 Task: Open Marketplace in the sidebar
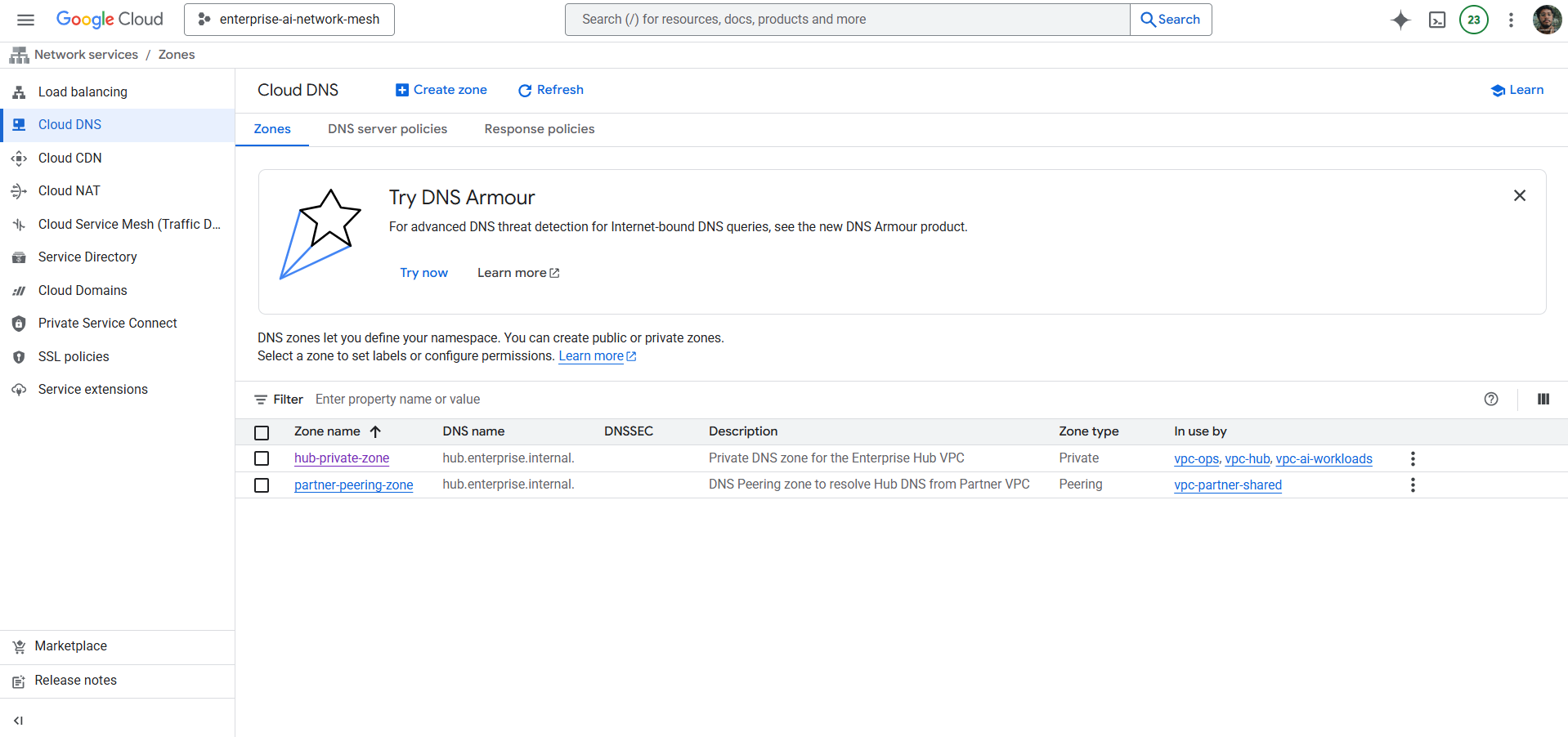tap(118, 646)
